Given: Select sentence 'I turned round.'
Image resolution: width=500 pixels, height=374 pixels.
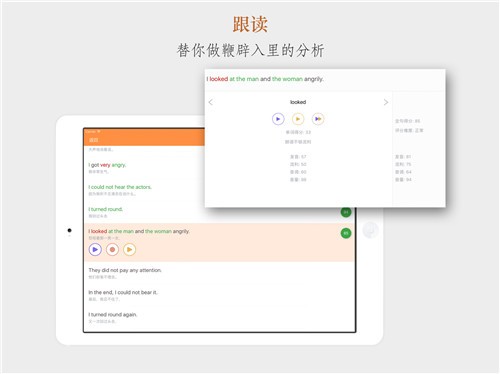Looking at the screenshot, I should click(106, 209).
